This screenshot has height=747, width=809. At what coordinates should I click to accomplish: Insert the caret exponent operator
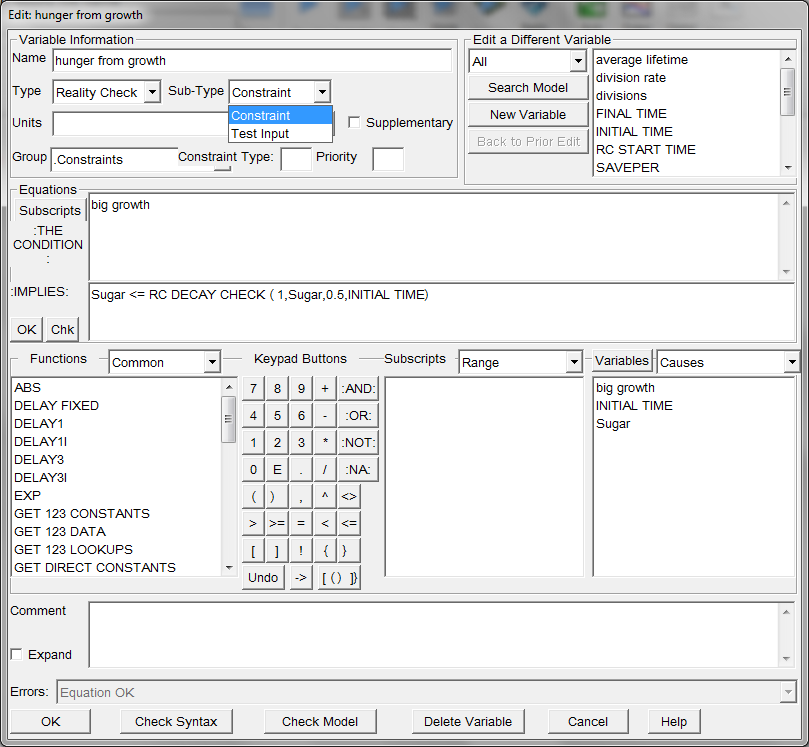click(x=324, y=496)
